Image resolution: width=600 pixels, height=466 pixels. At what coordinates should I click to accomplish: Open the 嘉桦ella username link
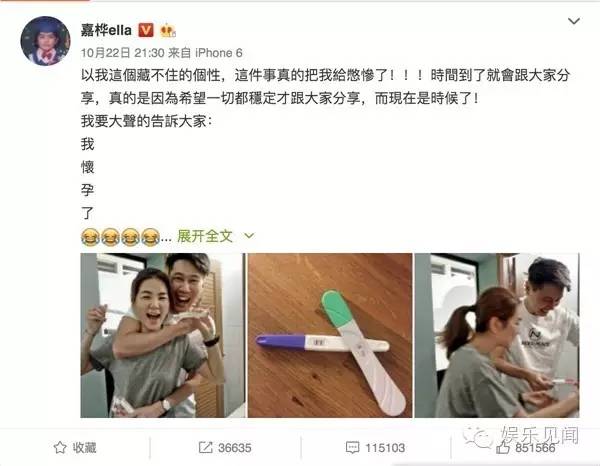click(x=106, y=30)
